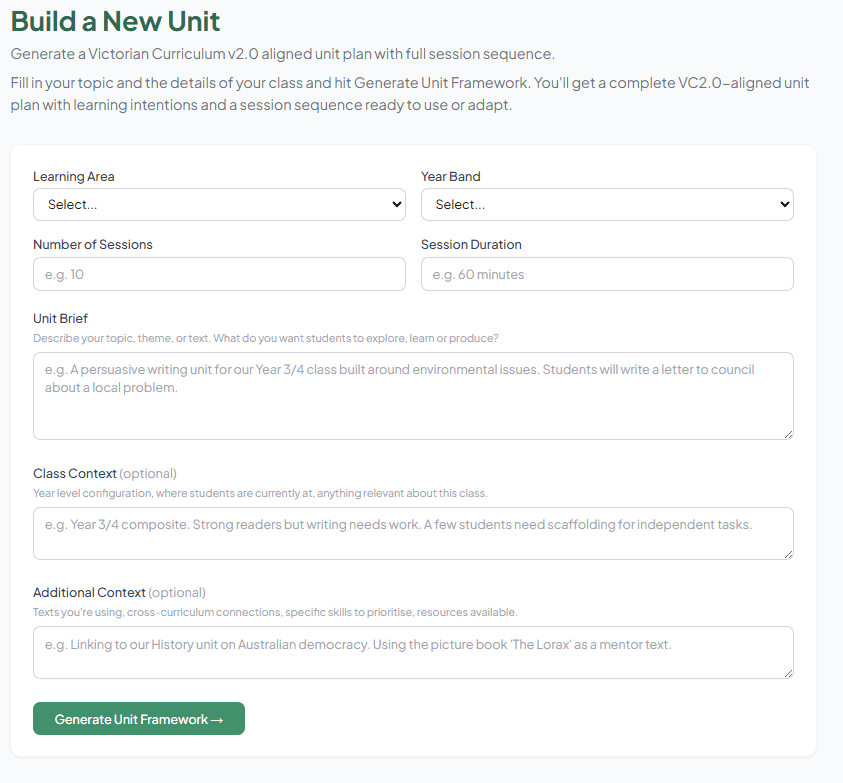This screenshot has height=783, width=843.
Task: Focus the Session Duration input
Action: tap(605, 273)
